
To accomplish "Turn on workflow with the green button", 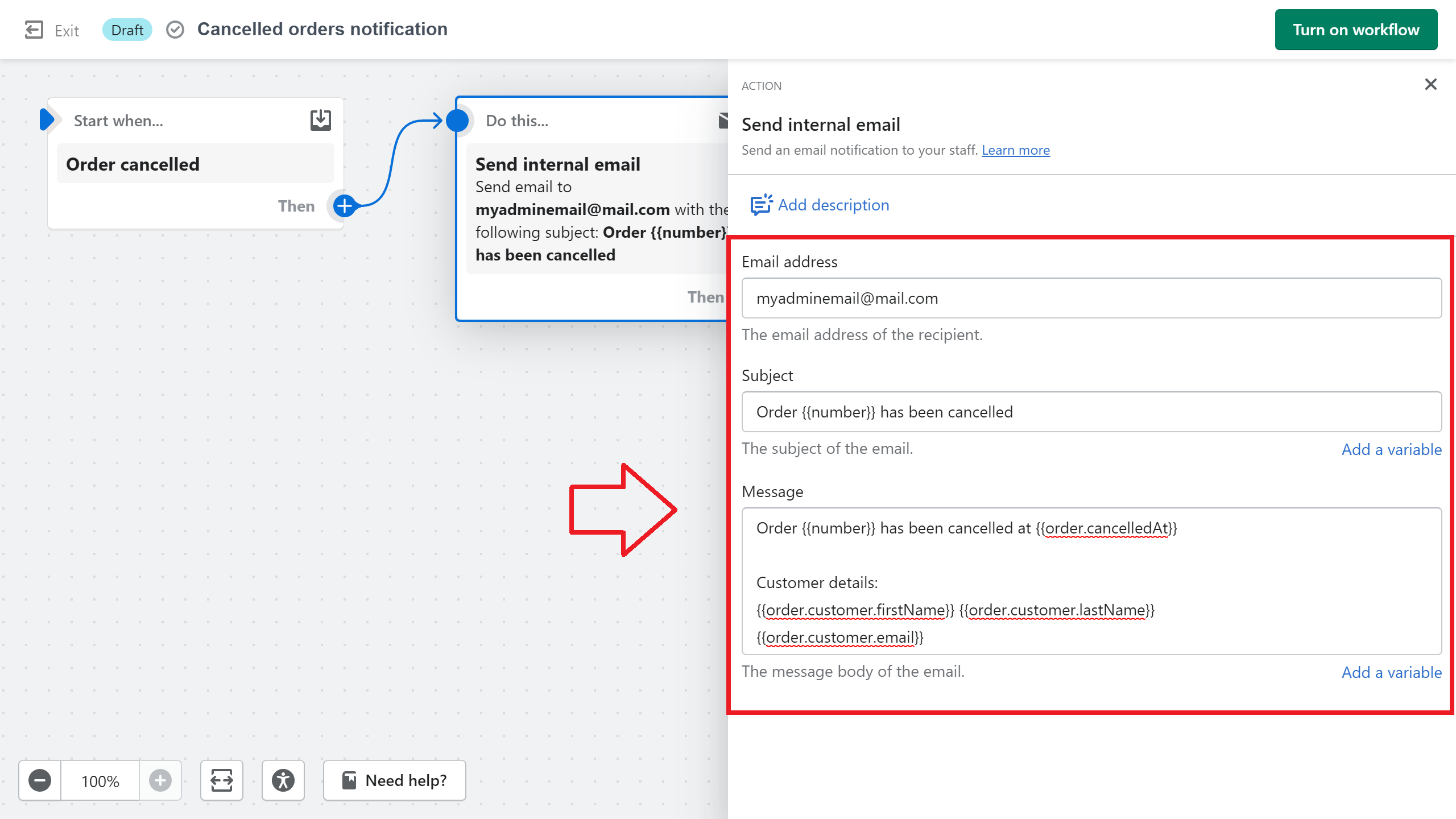I will (x=1356, y=30).
